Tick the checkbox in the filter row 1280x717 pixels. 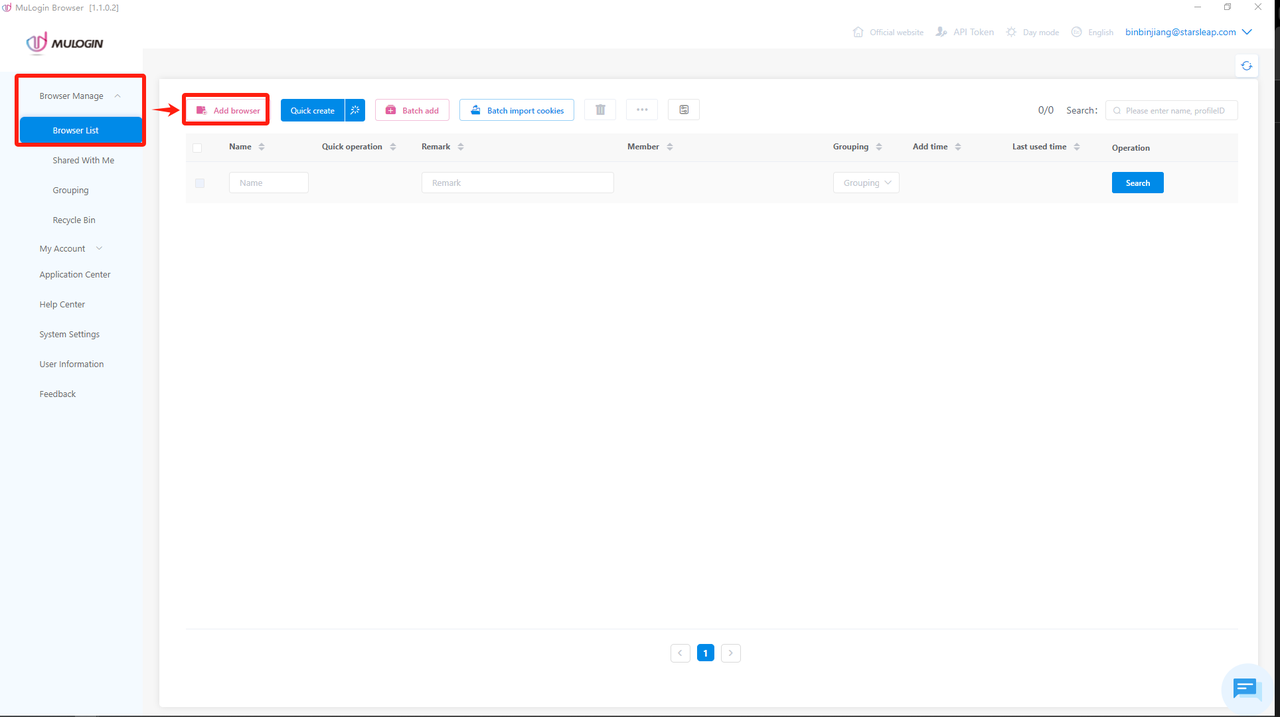click(200, 183)
